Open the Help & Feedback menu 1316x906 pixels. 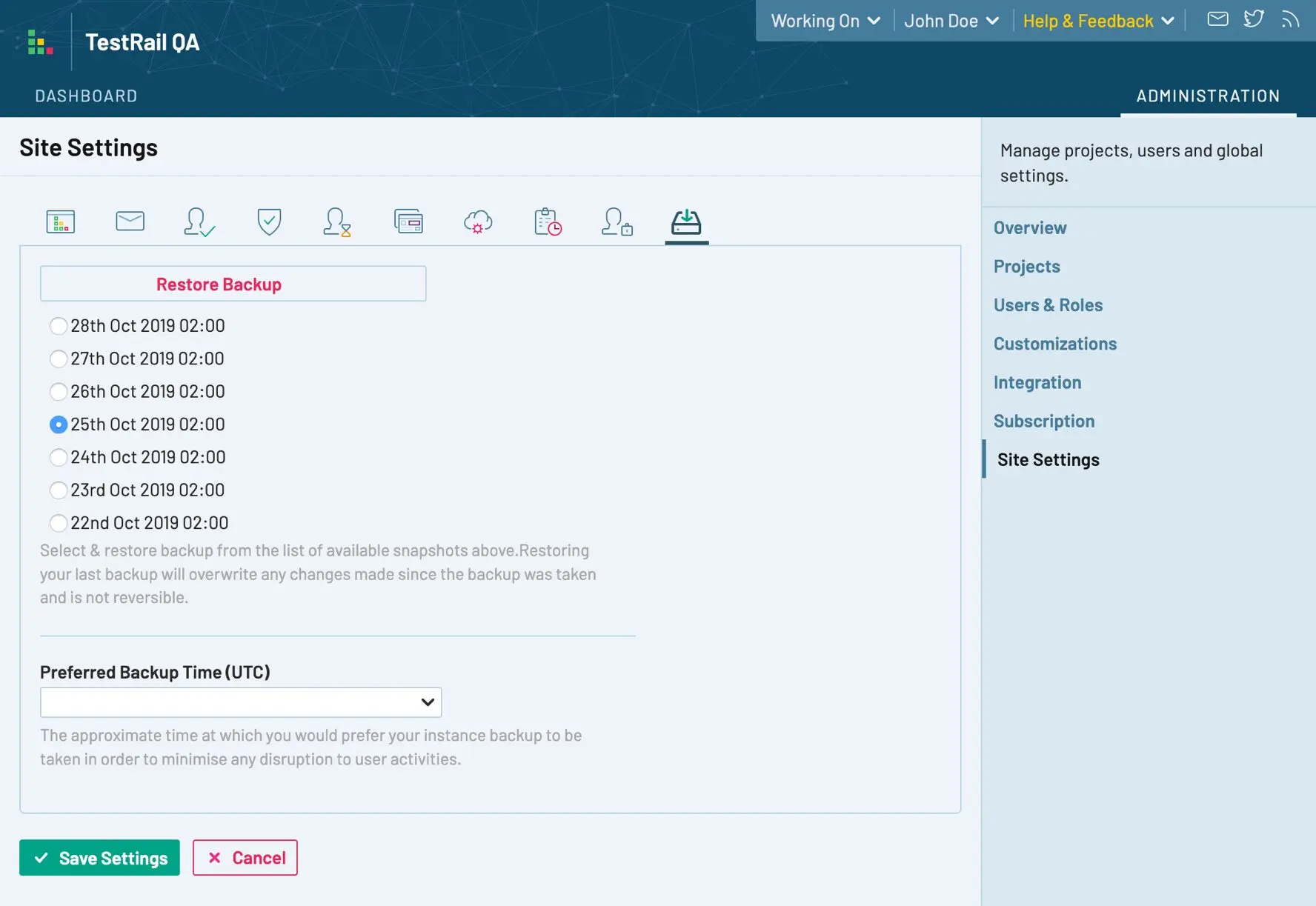point(1098,21)
